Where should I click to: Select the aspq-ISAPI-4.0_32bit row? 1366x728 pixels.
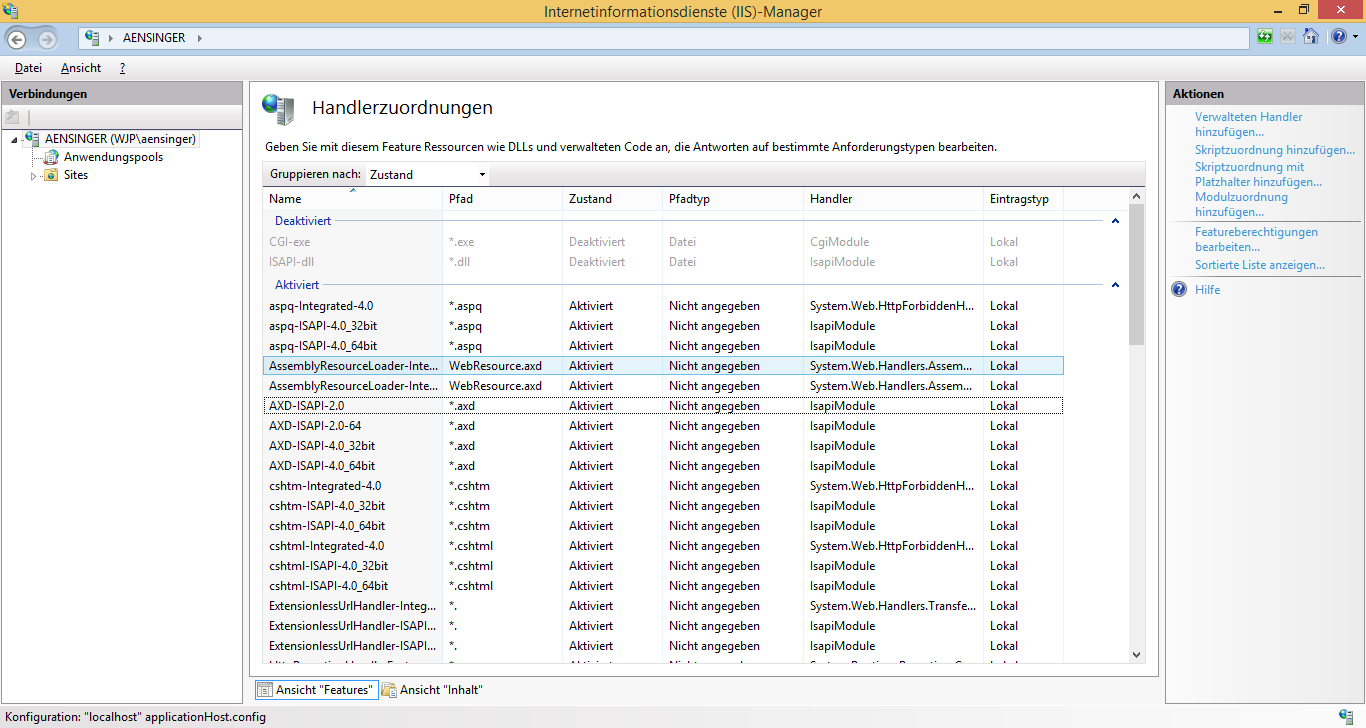click(663, 326)
